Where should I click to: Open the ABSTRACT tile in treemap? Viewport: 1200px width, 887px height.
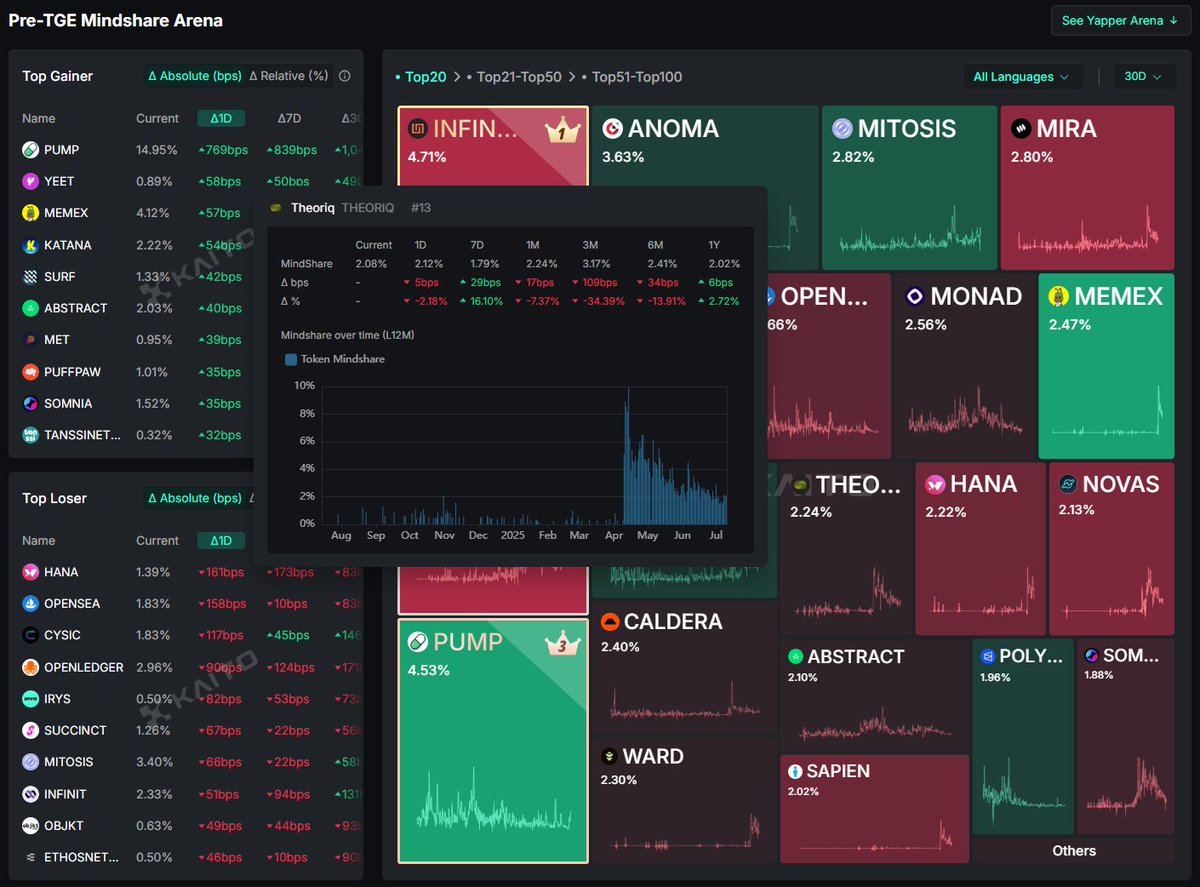click(x=875, y=695)
